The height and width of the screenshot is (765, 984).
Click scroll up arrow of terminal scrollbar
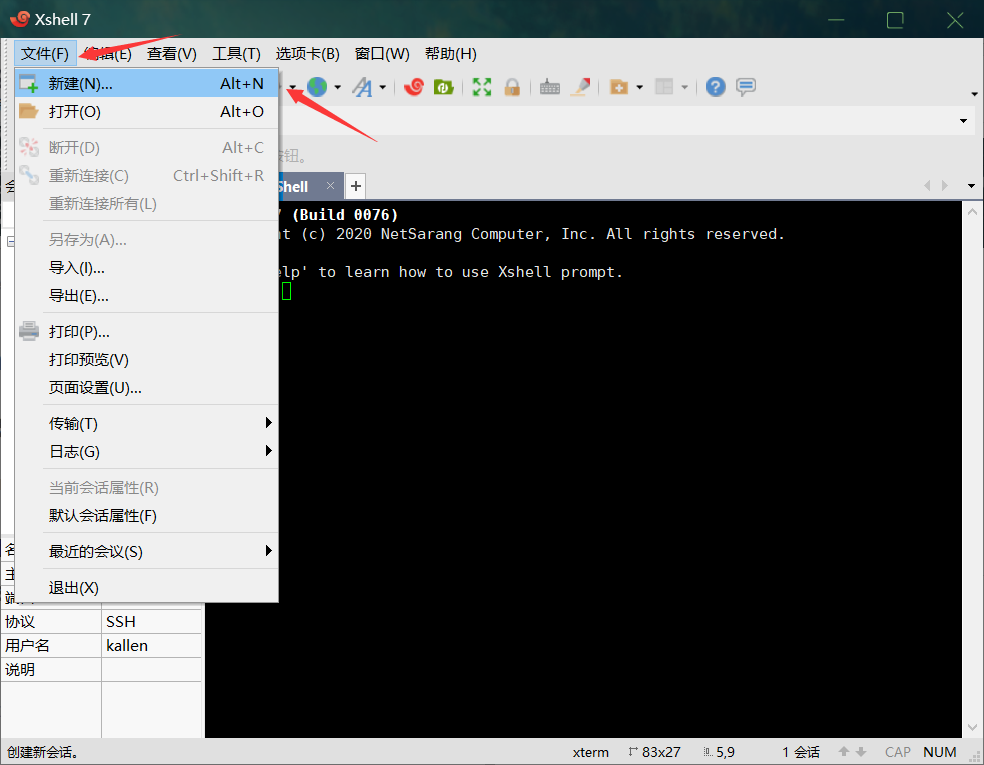[x=972, y=212]
